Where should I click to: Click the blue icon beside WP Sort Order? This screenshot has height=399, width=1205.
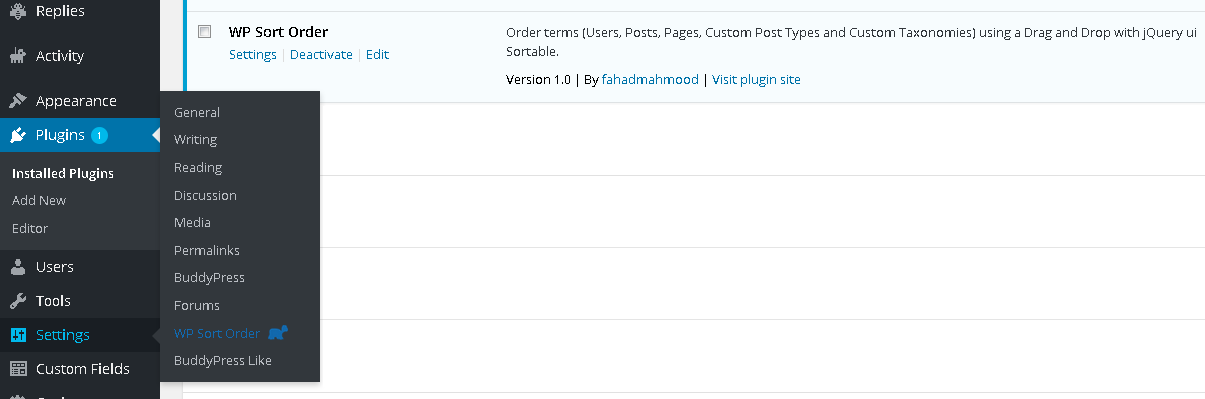click(x=278, y=333)
